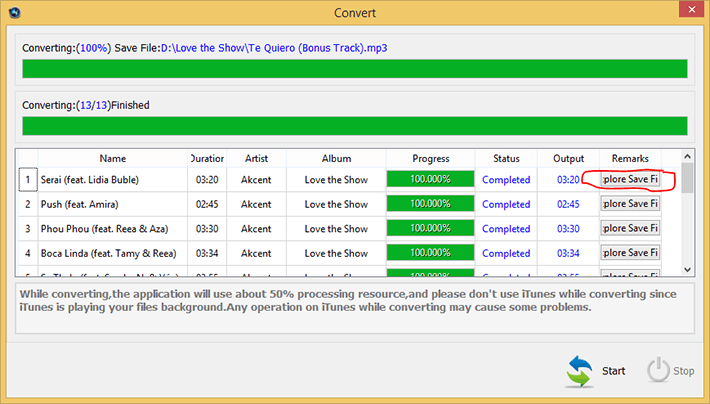
Task: Open save folder for Push track
Action: point(630,204)
